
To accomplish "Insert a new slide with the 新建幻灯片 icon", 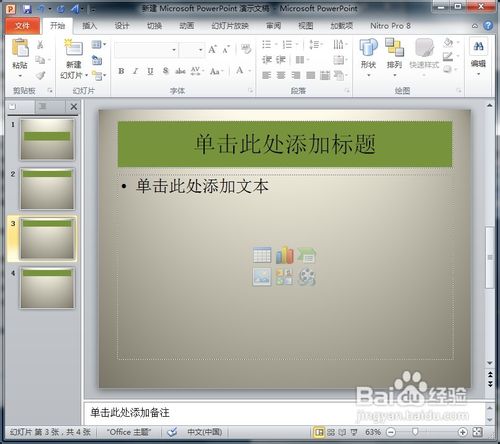I will pos(74,48).
